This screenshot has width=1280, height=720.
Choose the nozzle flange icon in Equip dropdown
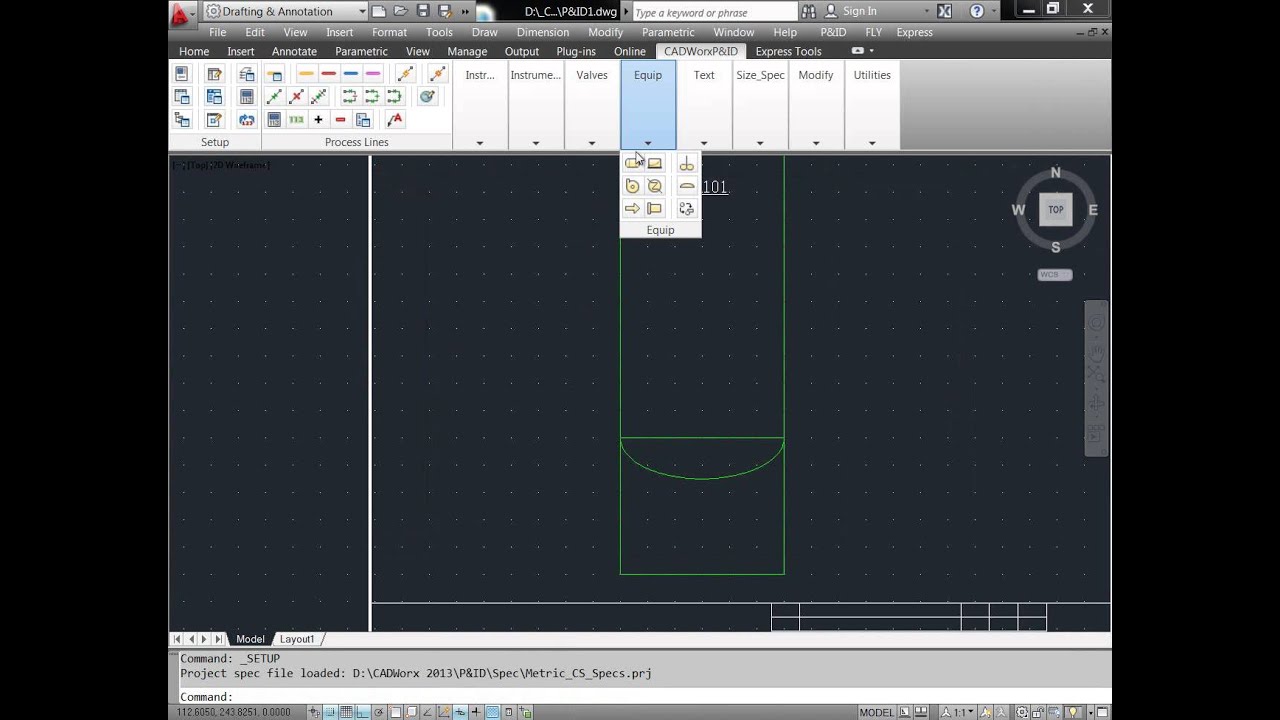[x=655, y=209]
